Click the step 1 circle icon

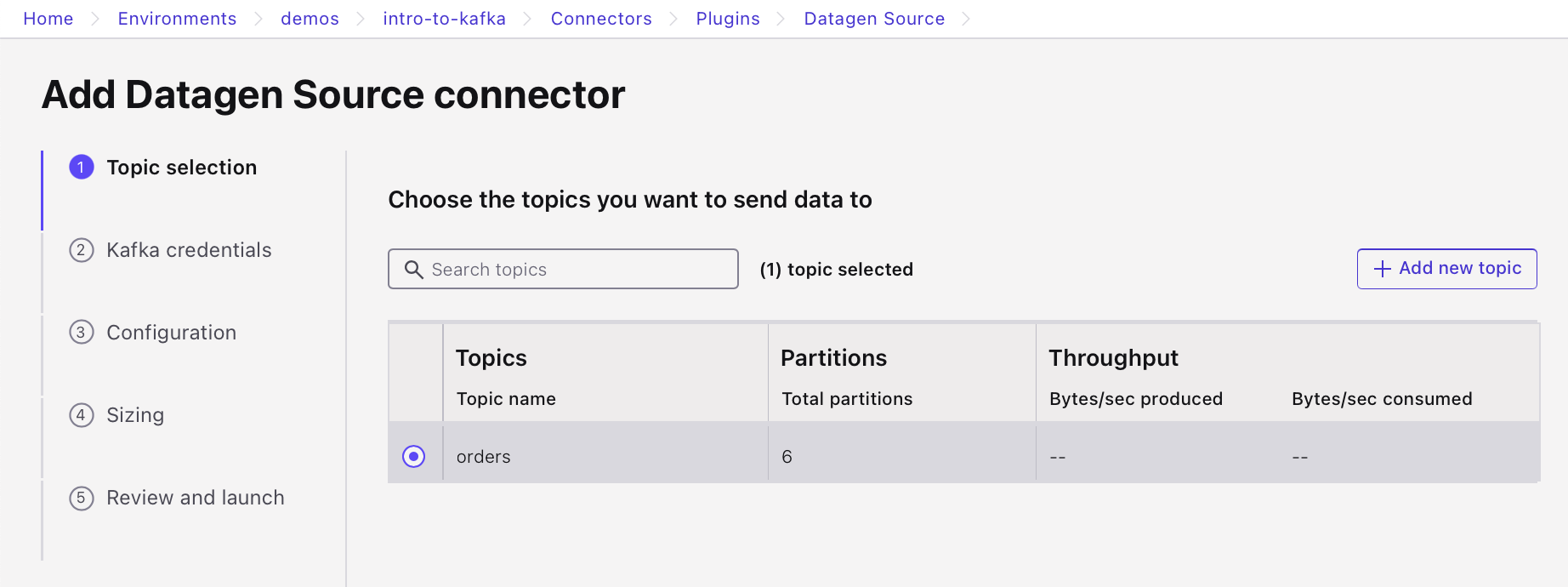pos(82,168)
